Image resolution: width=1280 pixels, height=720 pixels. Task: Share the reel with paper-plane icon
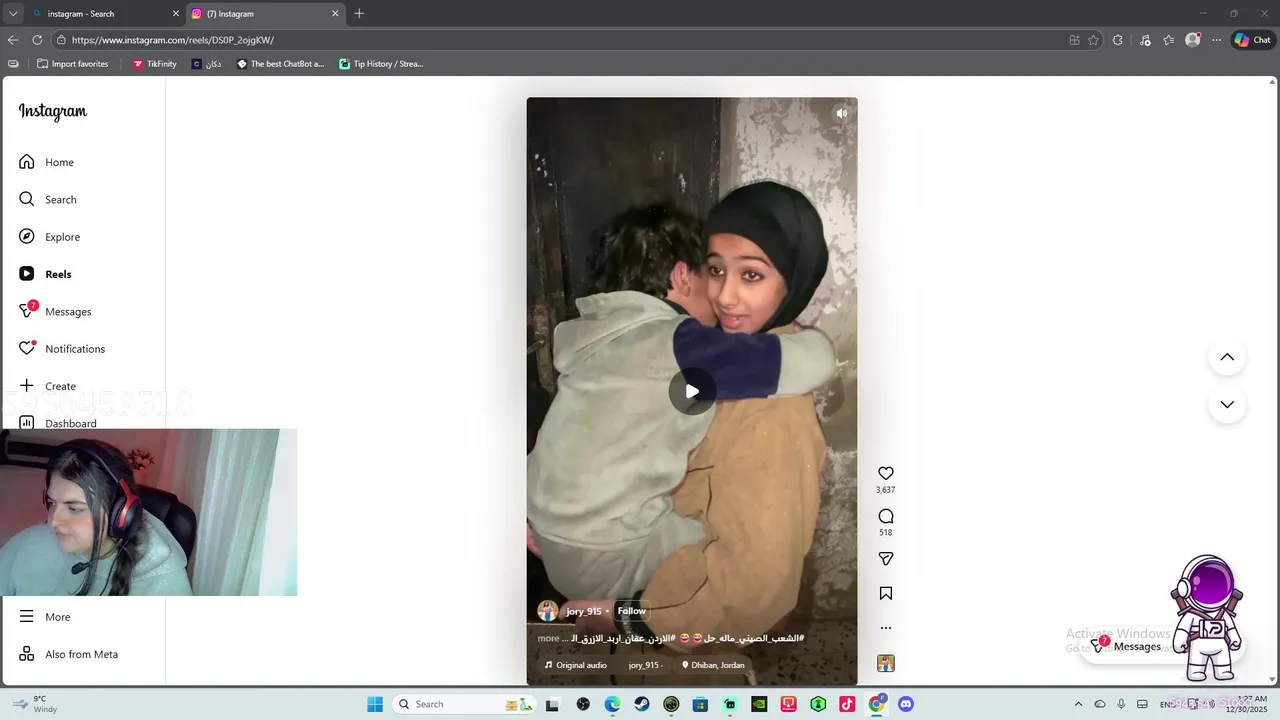[x=885, y=559]
